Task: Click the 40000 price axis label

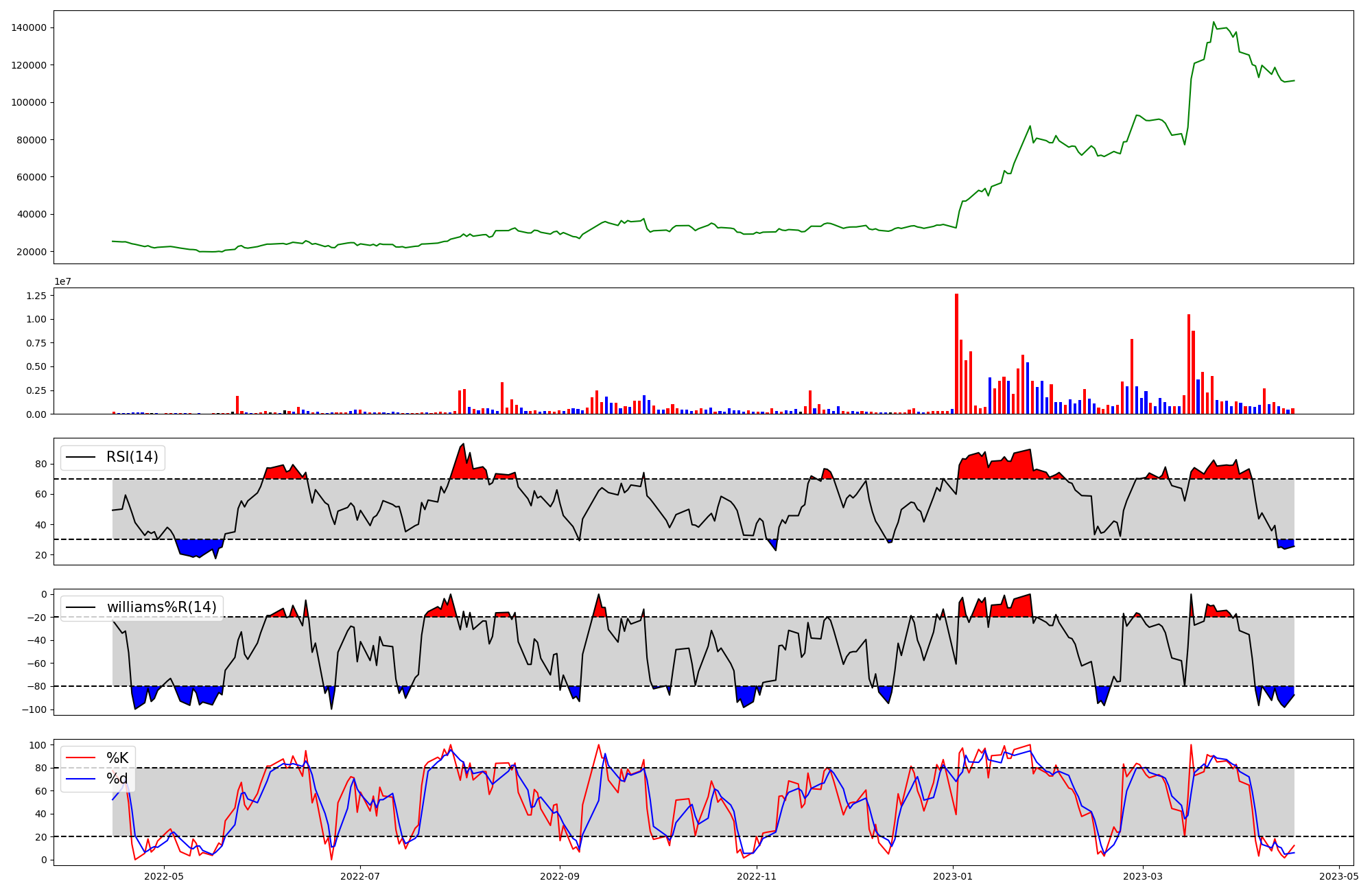Action: click(x=32, y=215)
